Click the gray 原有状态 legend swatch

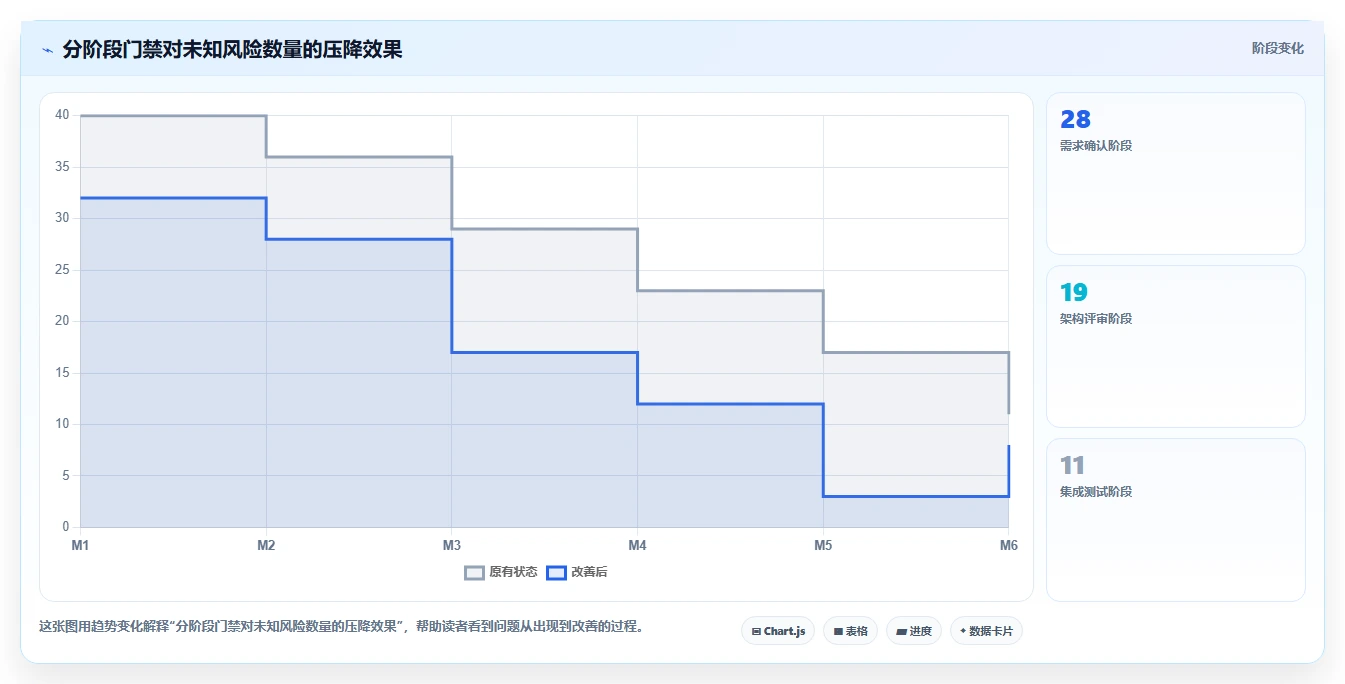click(x=475, y=573)
